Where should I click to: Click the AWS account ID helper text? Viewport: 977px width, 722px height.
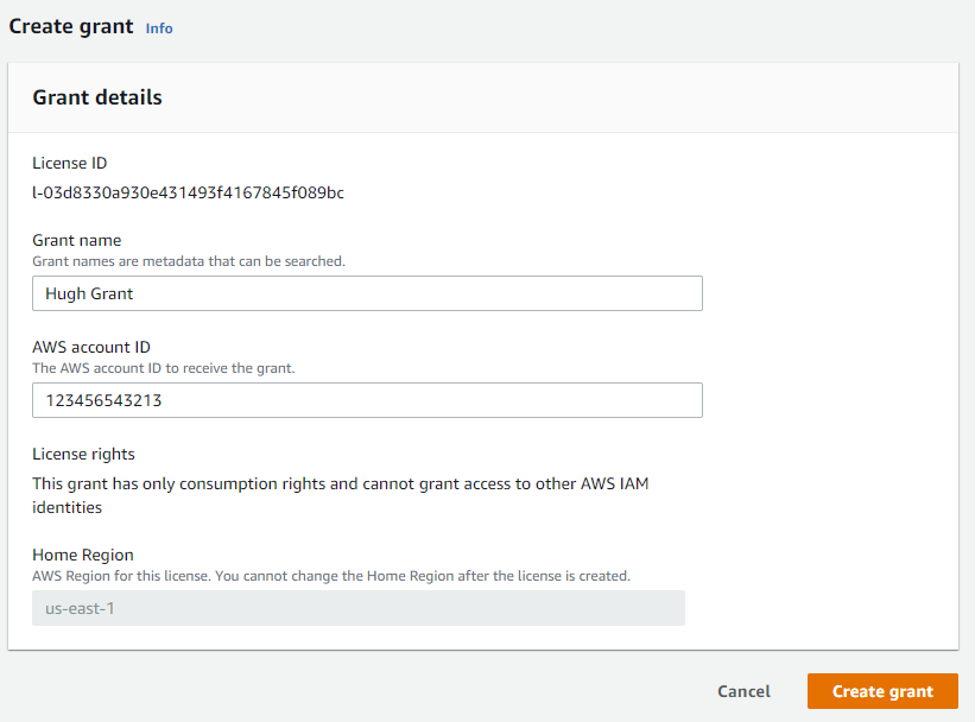pos(163,368)
